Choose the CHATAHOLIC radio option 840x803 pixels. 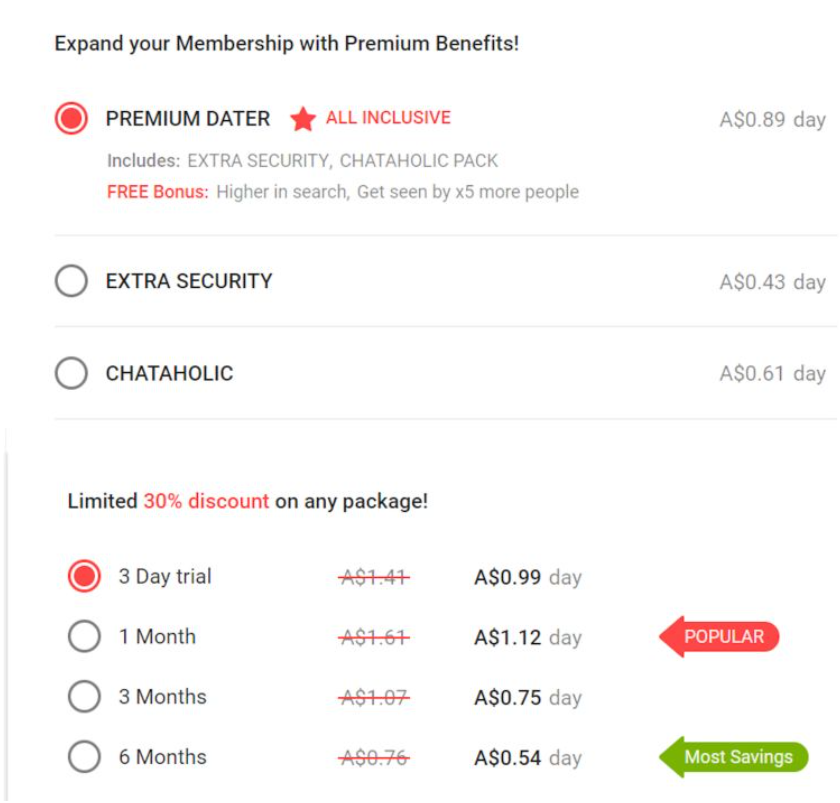click(x=71, y=373)
